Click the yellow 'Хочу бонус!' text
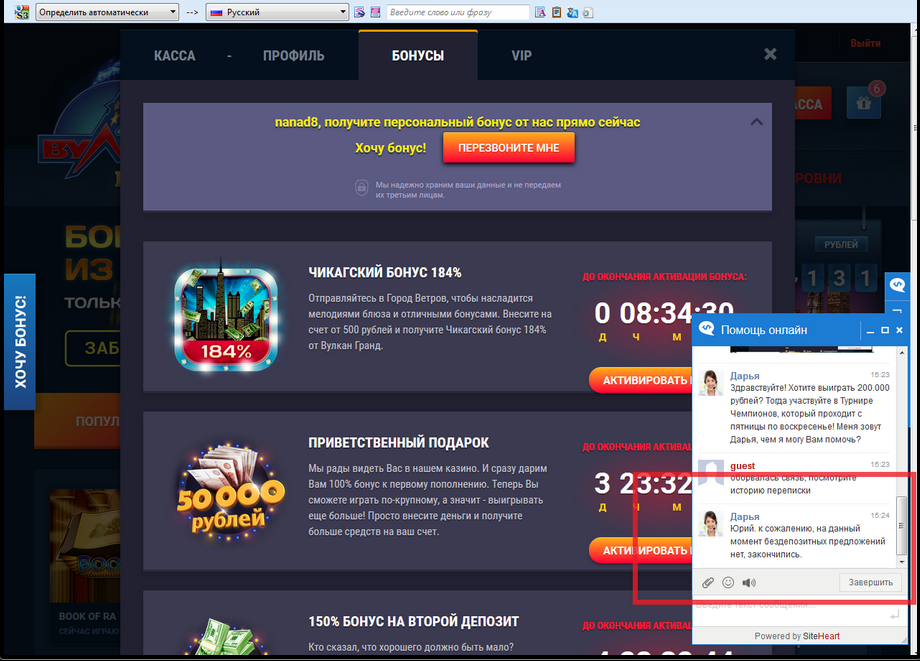This screenshot has height=661, width=920. [390, 148]
